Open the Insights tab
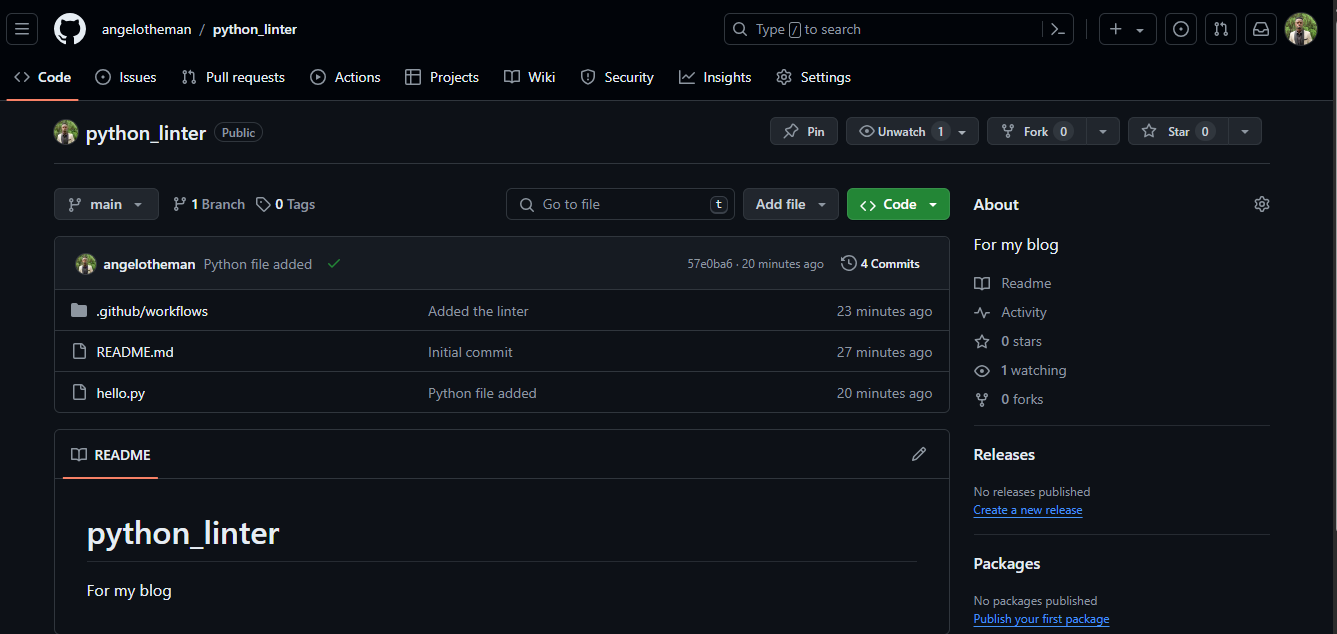Screen dimensions: 1337x634 [715, 77]
